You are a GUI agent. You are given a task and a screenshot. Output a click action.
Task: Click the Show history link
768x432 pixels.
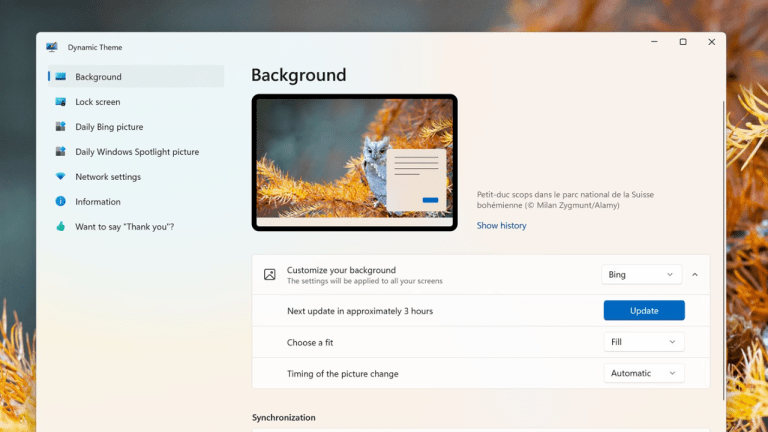pos(502,225)
